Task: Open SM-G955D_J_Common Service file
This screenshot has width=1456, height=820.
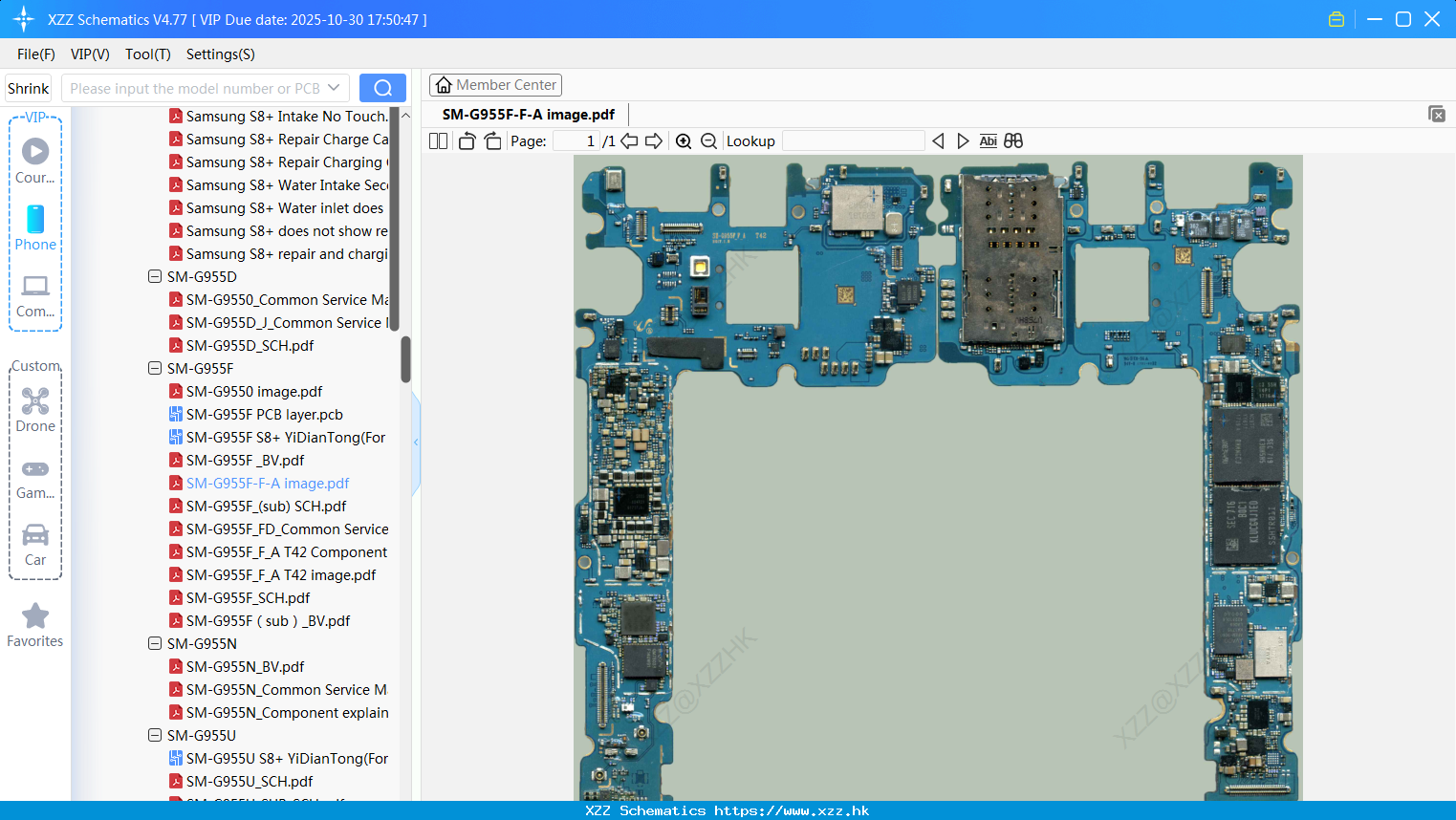Action: tap(287, 322)
